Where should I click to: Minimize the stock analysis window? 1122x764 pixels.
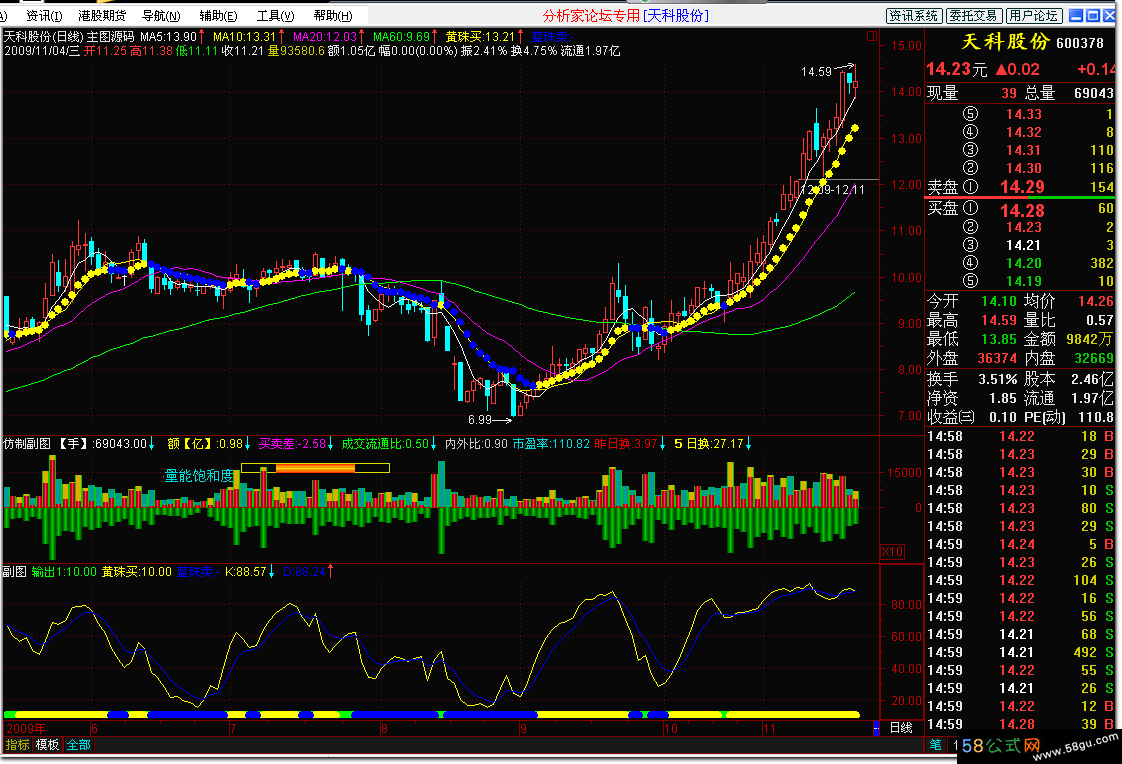click(x=1075, y=15)
